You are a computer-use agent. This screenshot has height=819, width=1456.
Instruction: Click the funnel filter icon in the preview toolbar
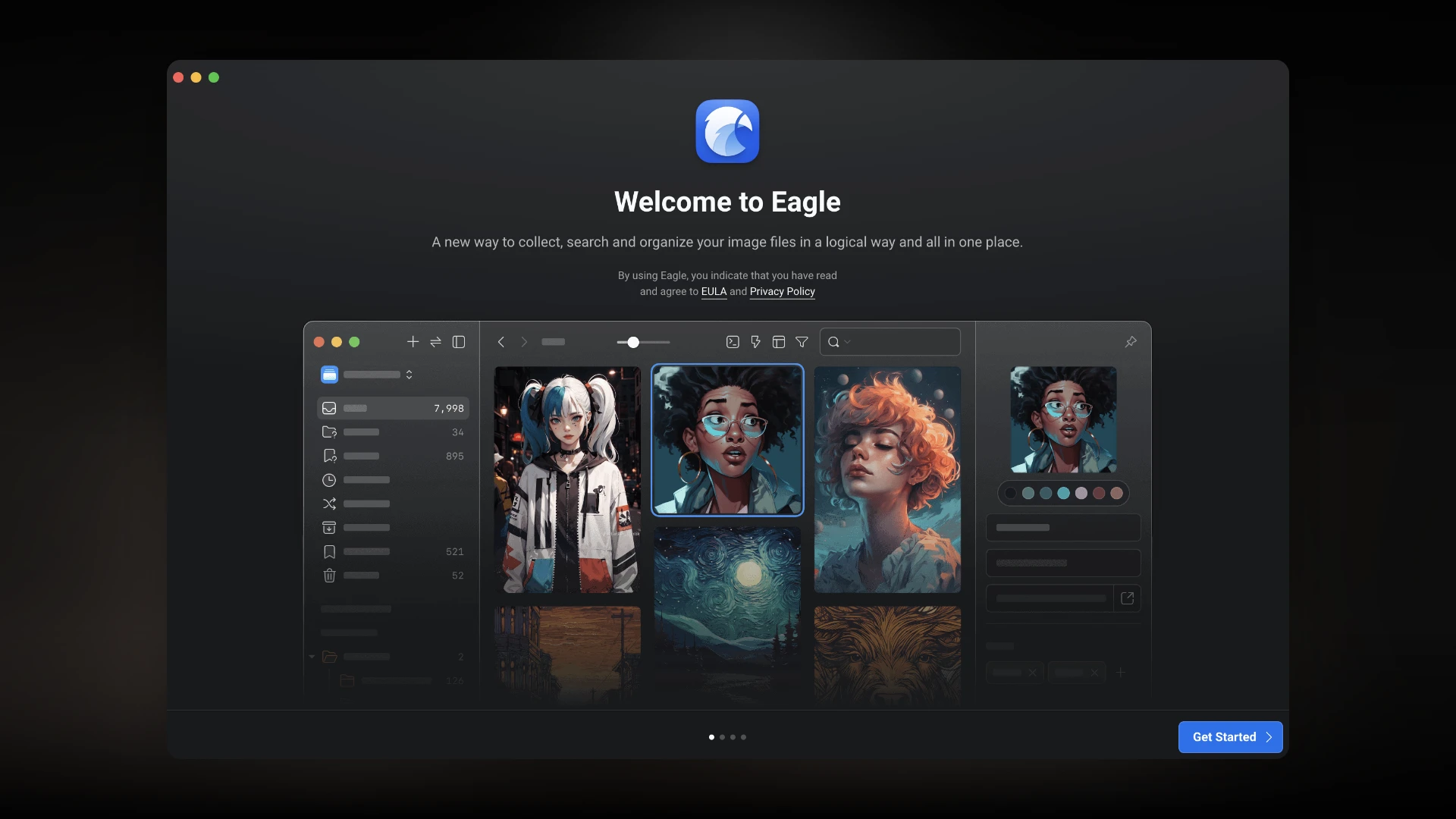(802, 342)
